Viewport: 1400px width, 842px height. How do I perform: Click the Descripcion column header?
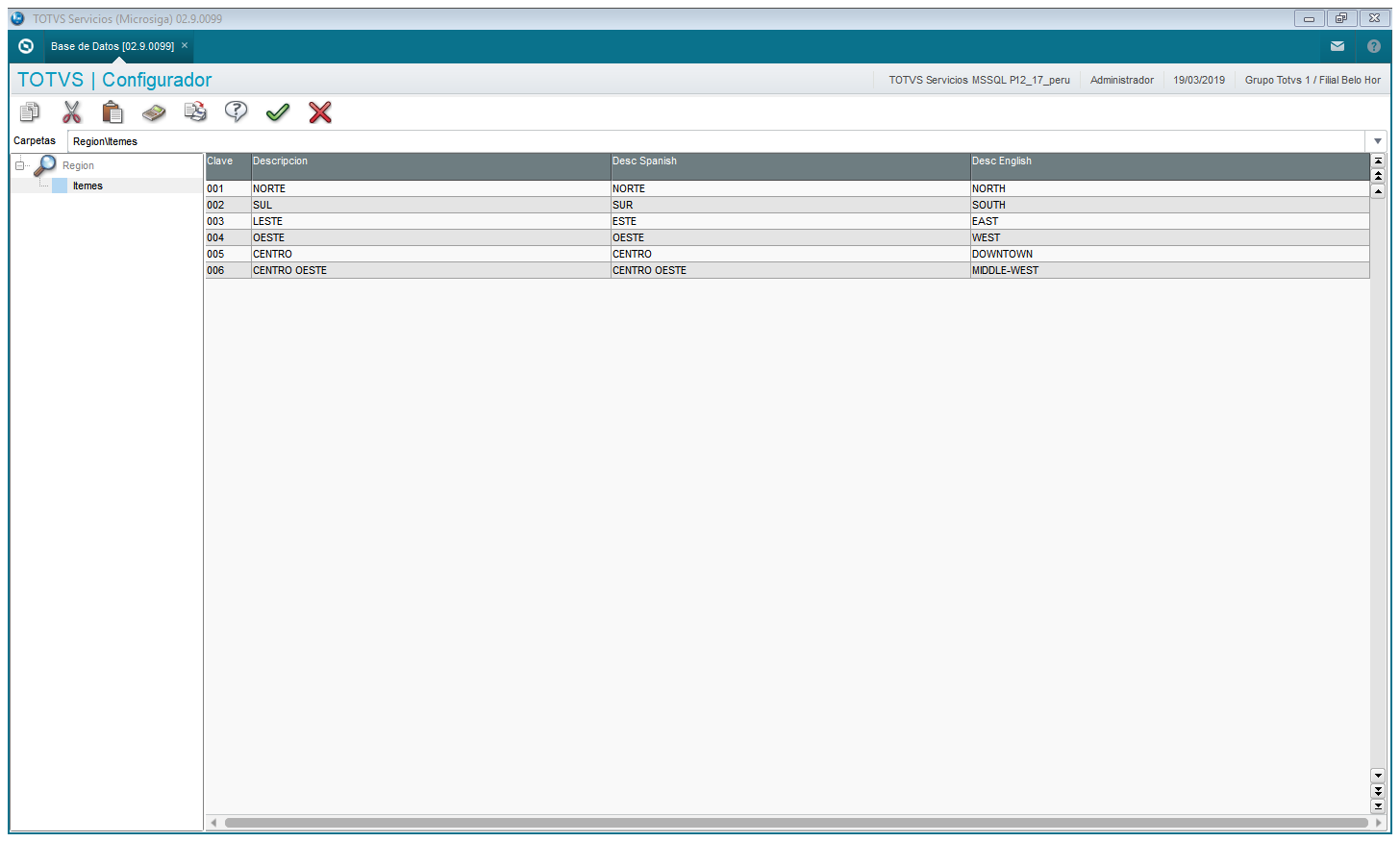pyautogui.click(x=431, y=166)
